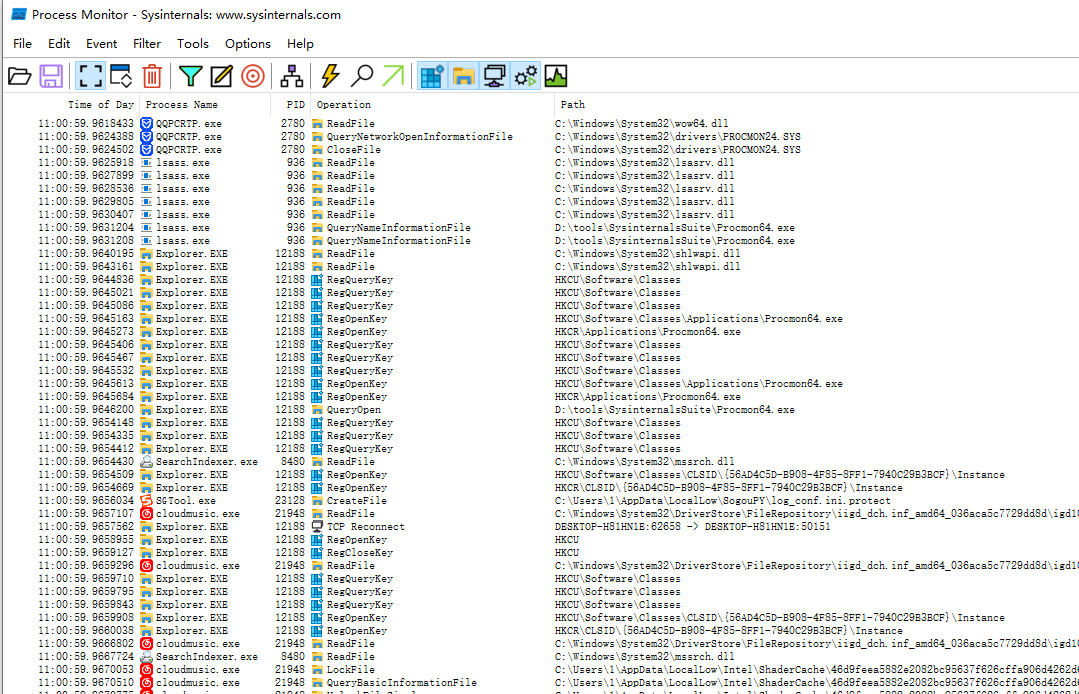Image resolution: width=1079 pixels, height=694 pixels.
Task: Click the PID column header
Action: point(290,105)
